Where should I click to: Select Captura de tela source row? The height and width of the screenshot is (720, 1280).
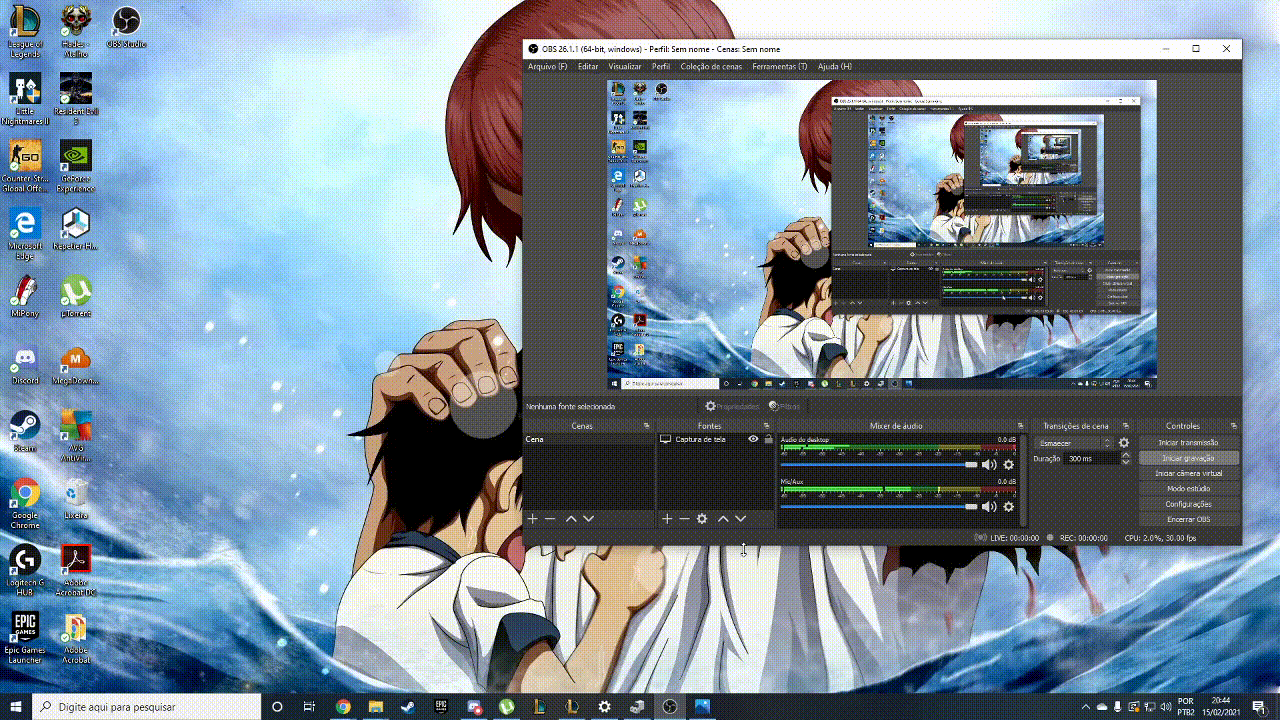click(716, 439)
